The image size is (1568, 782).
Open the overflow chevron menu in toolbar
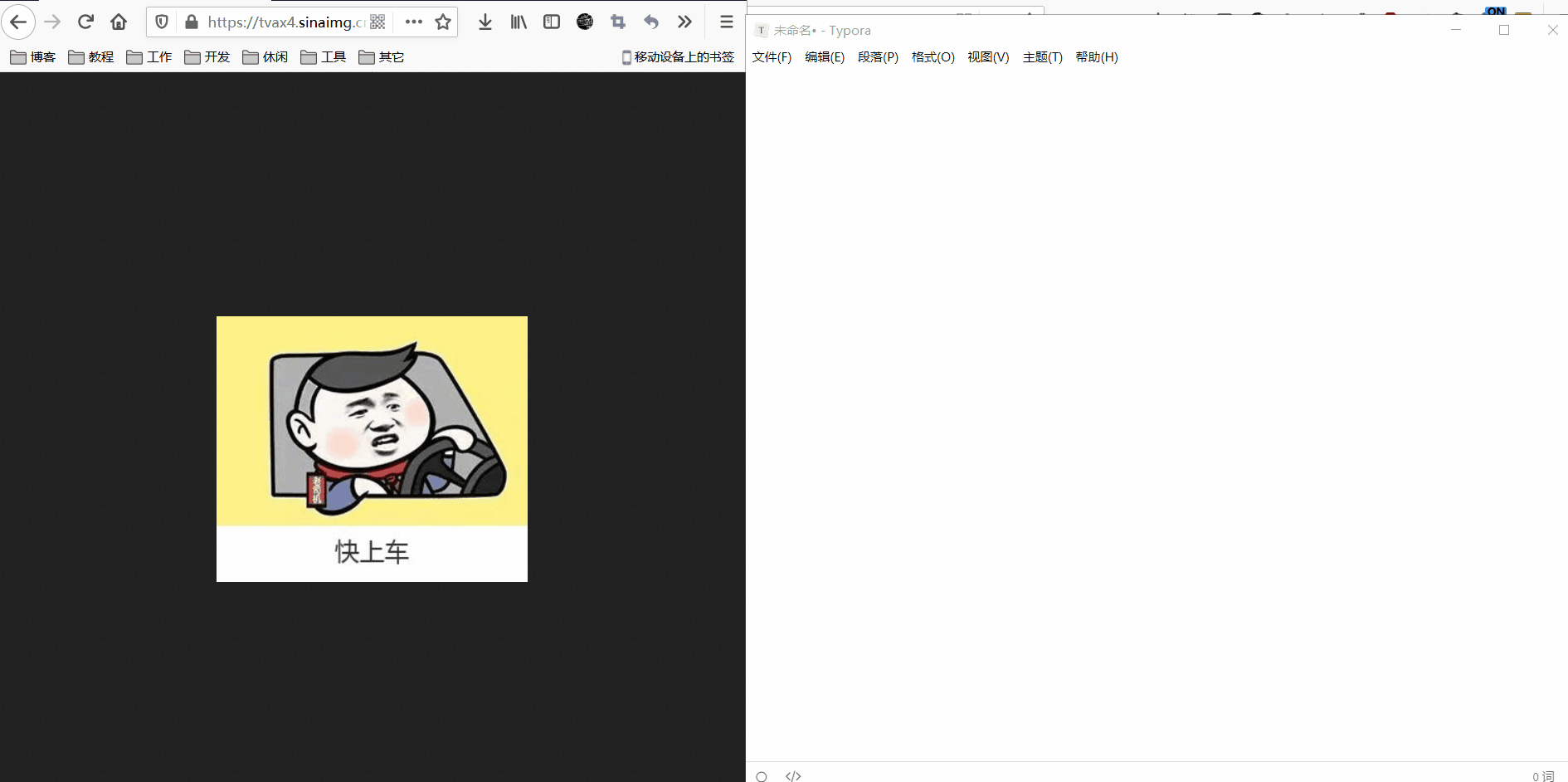685,22
